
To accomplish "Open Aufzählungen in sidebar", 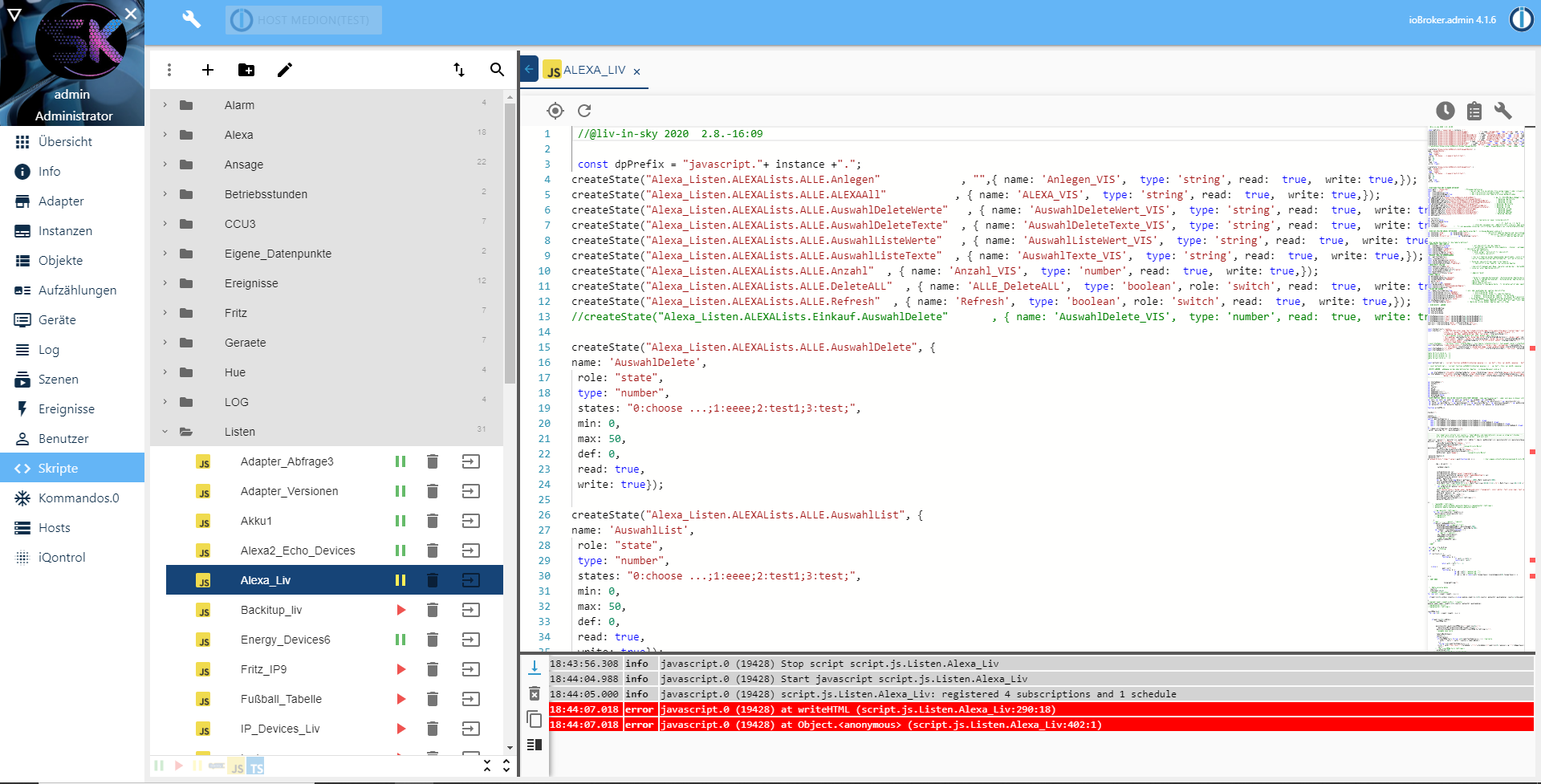I will (x=72, y=290).
